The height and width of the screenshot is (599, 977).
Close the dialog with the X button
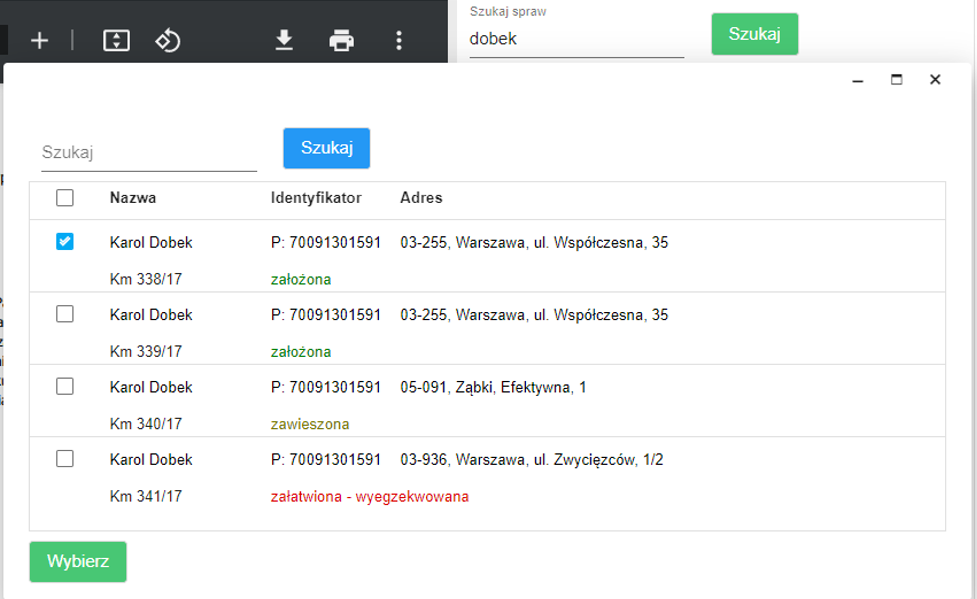pos(935,79)
